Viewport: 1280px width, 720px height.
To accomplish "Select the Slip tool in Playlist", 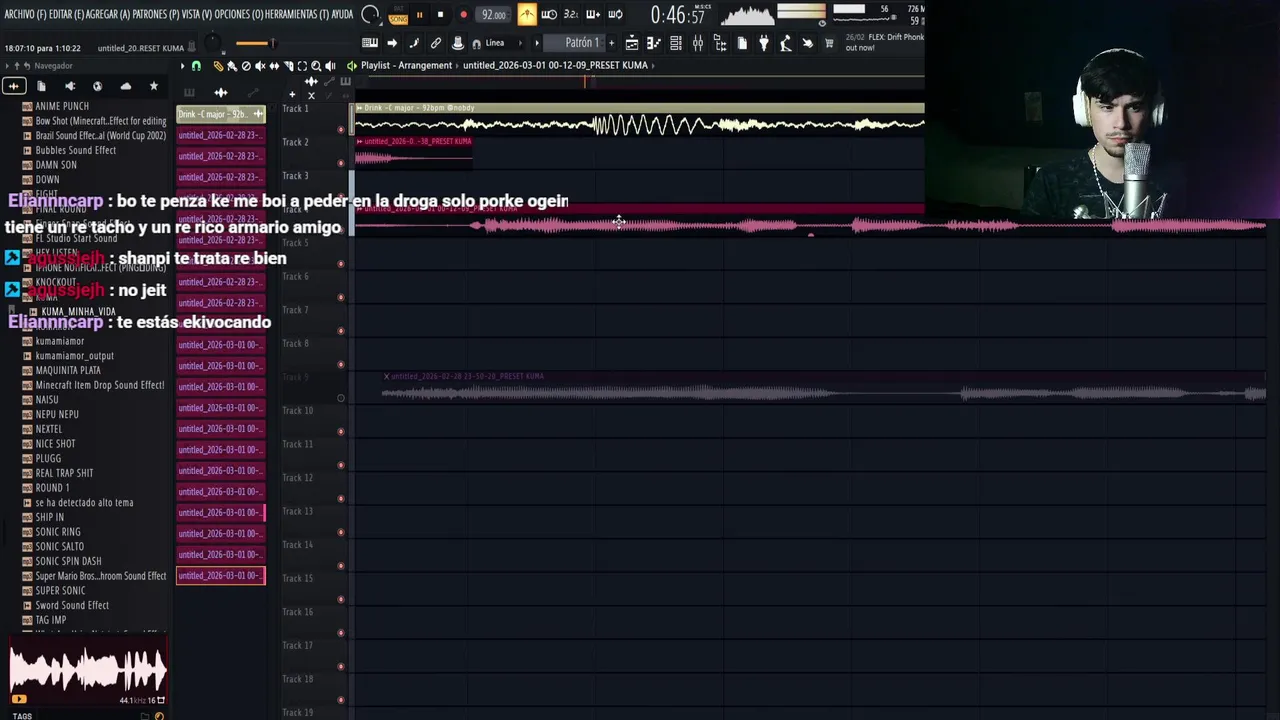I will click(x=274, y=66).
